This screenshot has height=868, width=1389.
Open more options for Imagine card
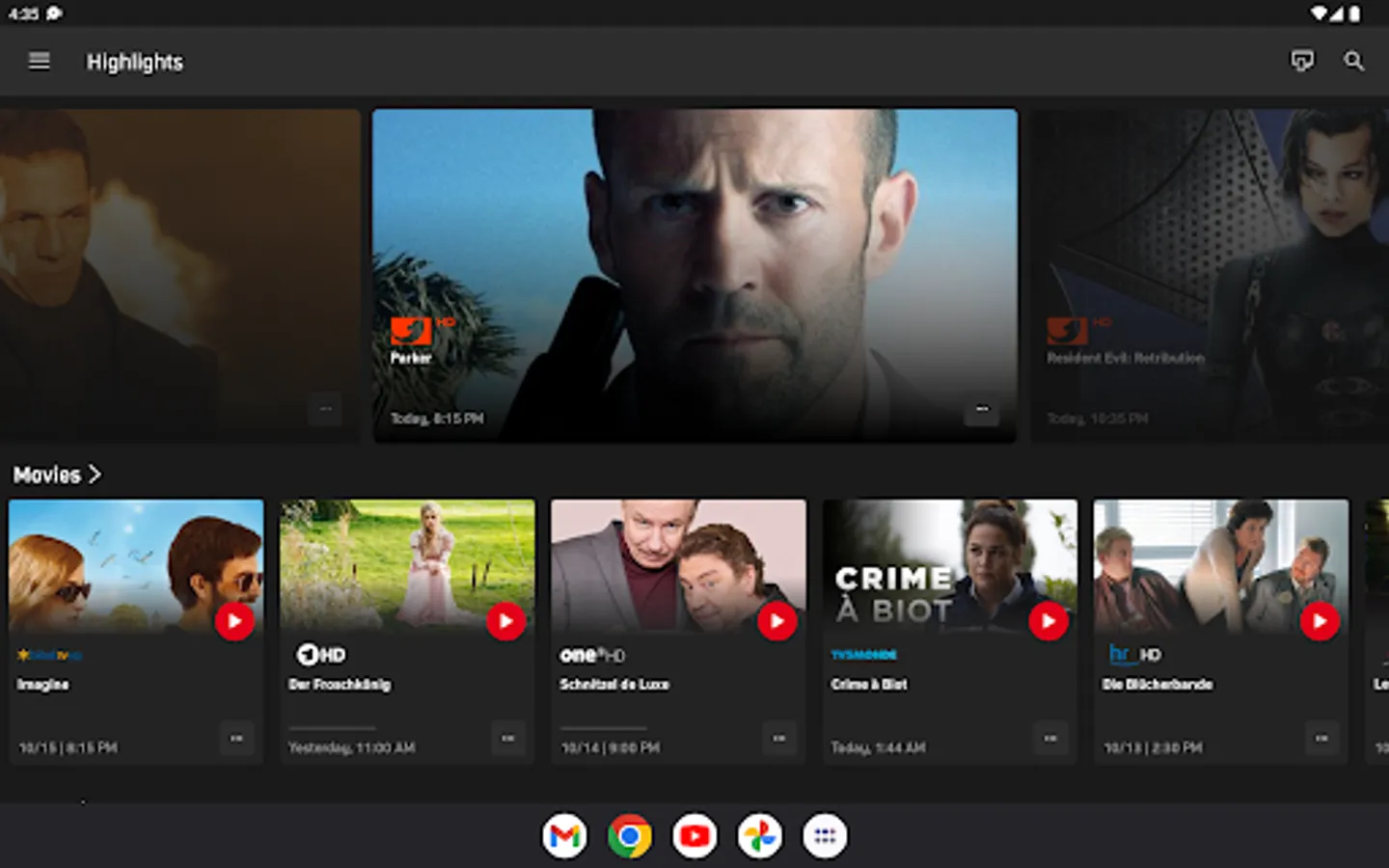pyautogui.click(x=236, y=739)
